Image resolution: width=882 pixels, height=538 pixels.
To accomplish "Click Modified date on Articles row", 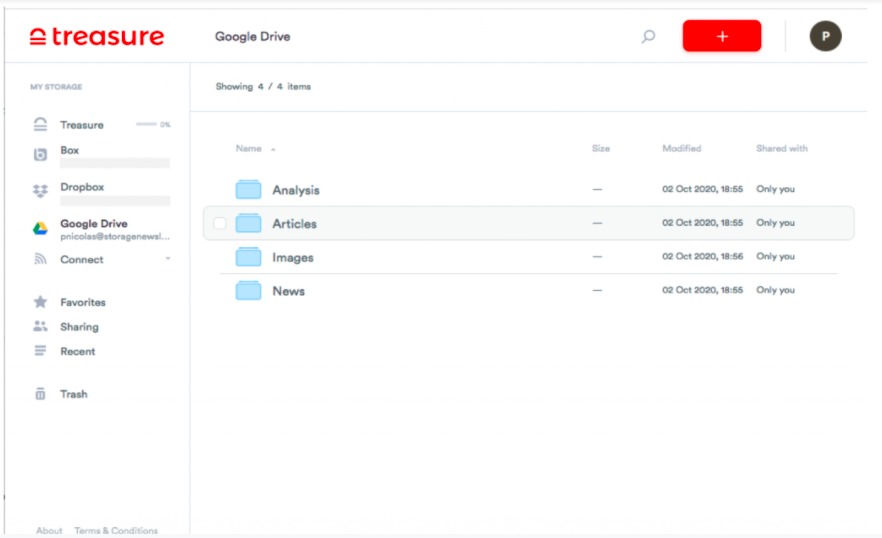I will (703, 222).
